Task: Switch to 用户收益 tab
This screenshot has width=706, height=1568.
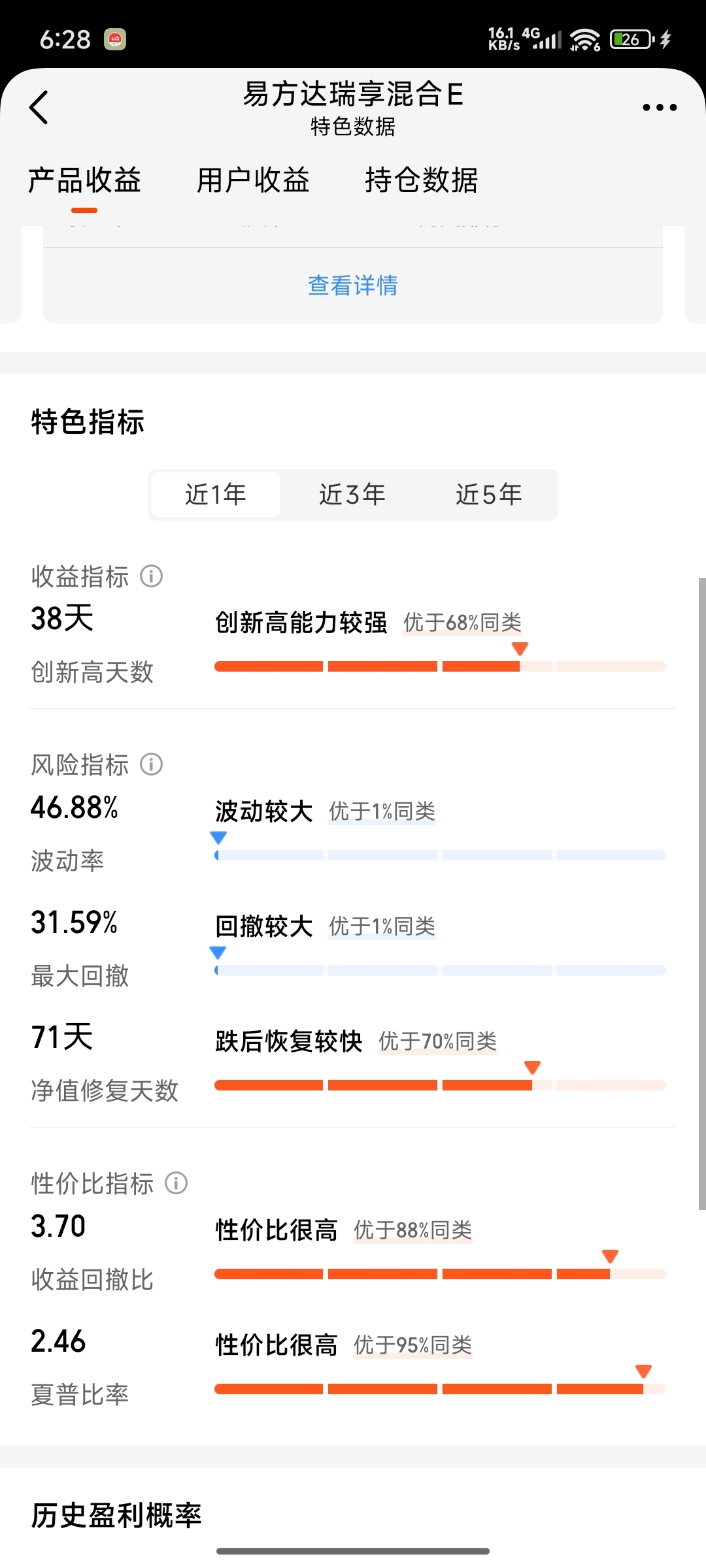Action: 253,180
